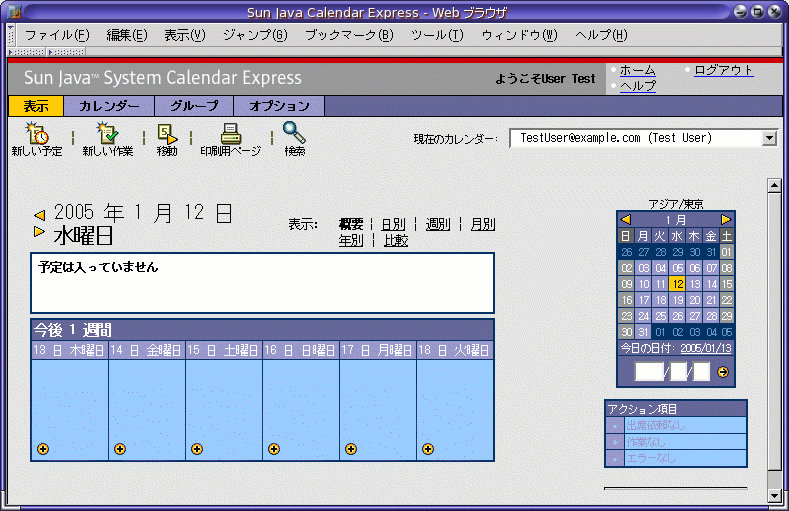The height and width of the screenshot is (511, 789).
Task: Click the 移動 (go to) icon
Action: (167, 134)
